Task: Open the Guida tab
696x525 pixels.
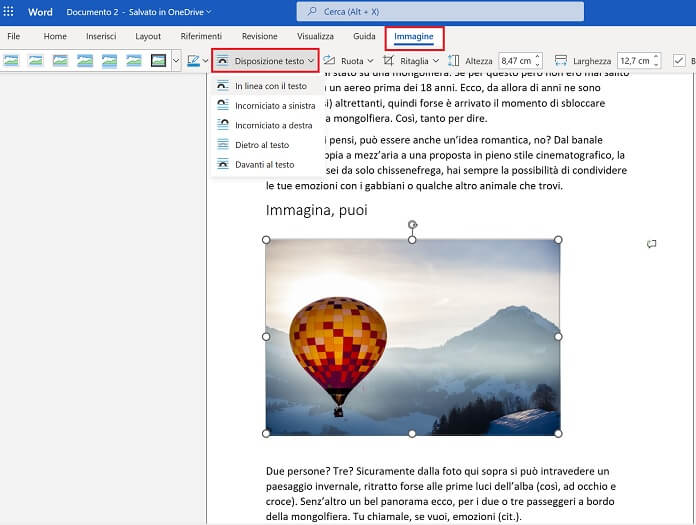Action: pyautogui.click(x=364, y=36)
